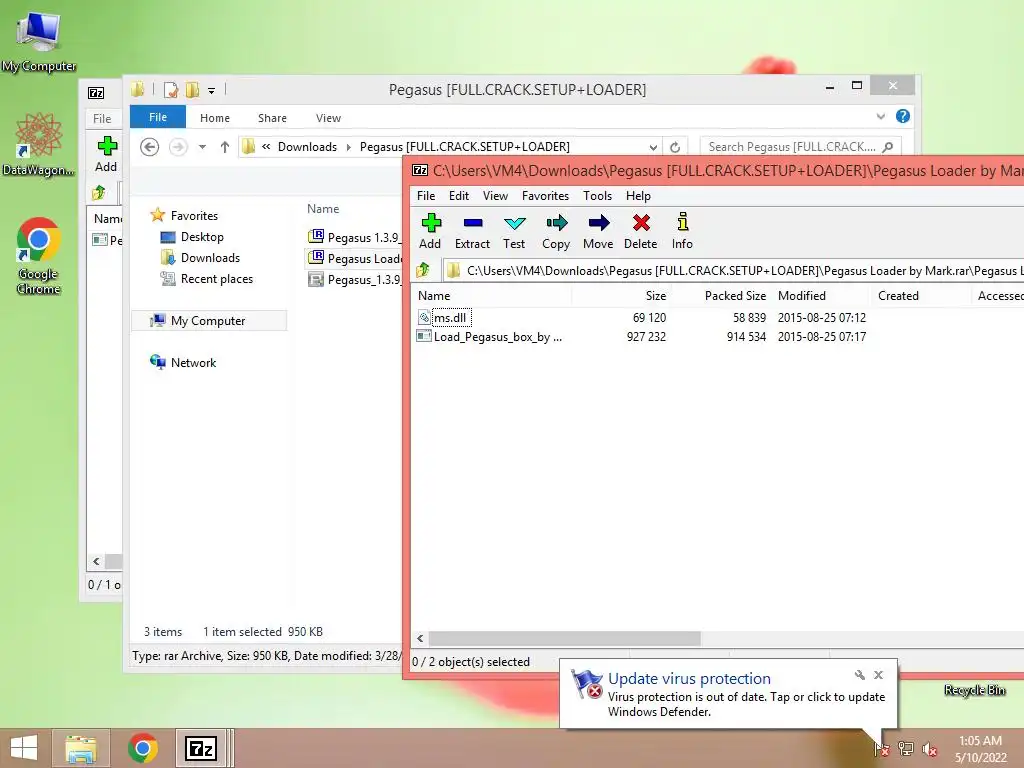Select Network in navigation pane
Image resolution: width=1024 pixels, height=768 pixels.
[x=193, y=362]
